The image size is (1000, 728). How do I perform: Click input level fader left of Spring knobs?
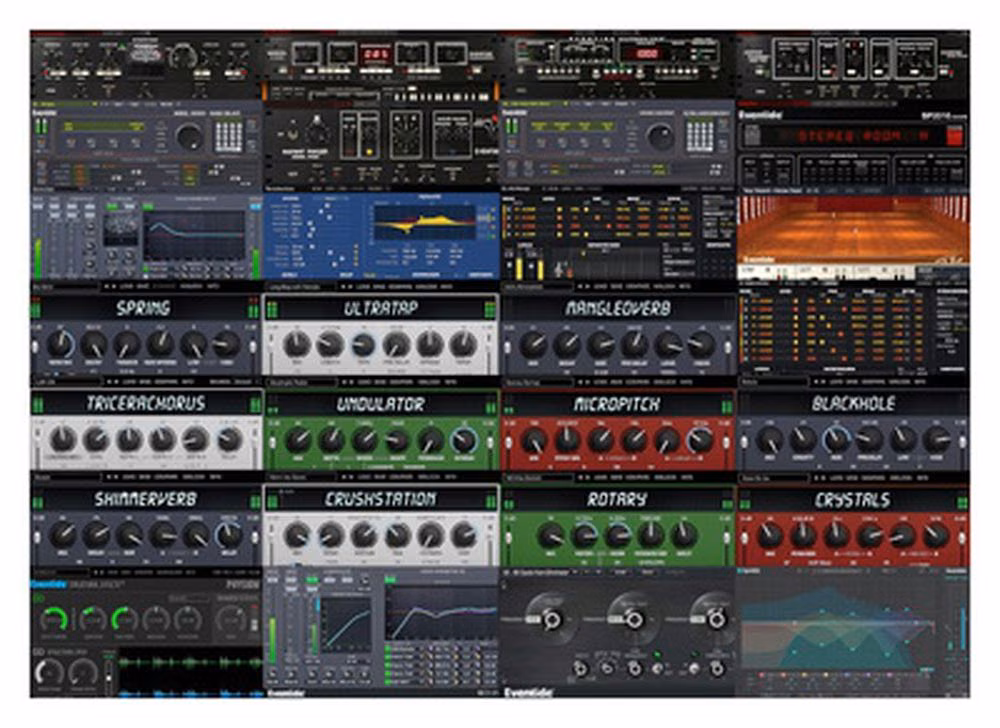click(x=36, y=347)
